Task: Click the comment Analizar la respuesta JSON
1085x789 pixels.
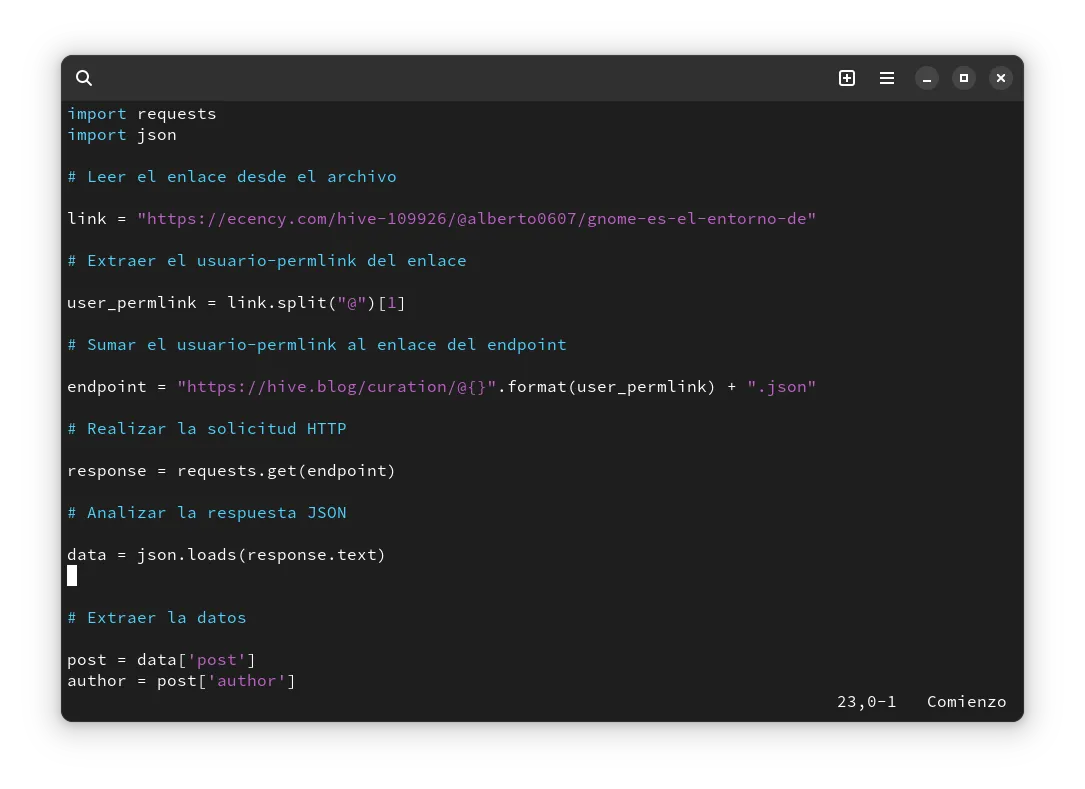Action: [207, 512]
